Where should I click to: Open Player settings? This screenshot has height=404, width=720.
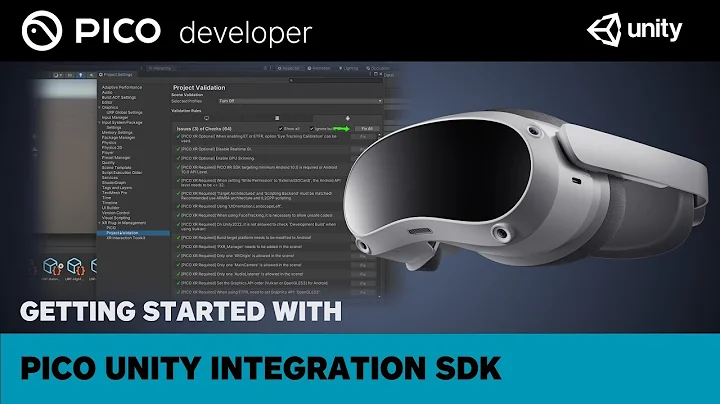tap(107, 153)
